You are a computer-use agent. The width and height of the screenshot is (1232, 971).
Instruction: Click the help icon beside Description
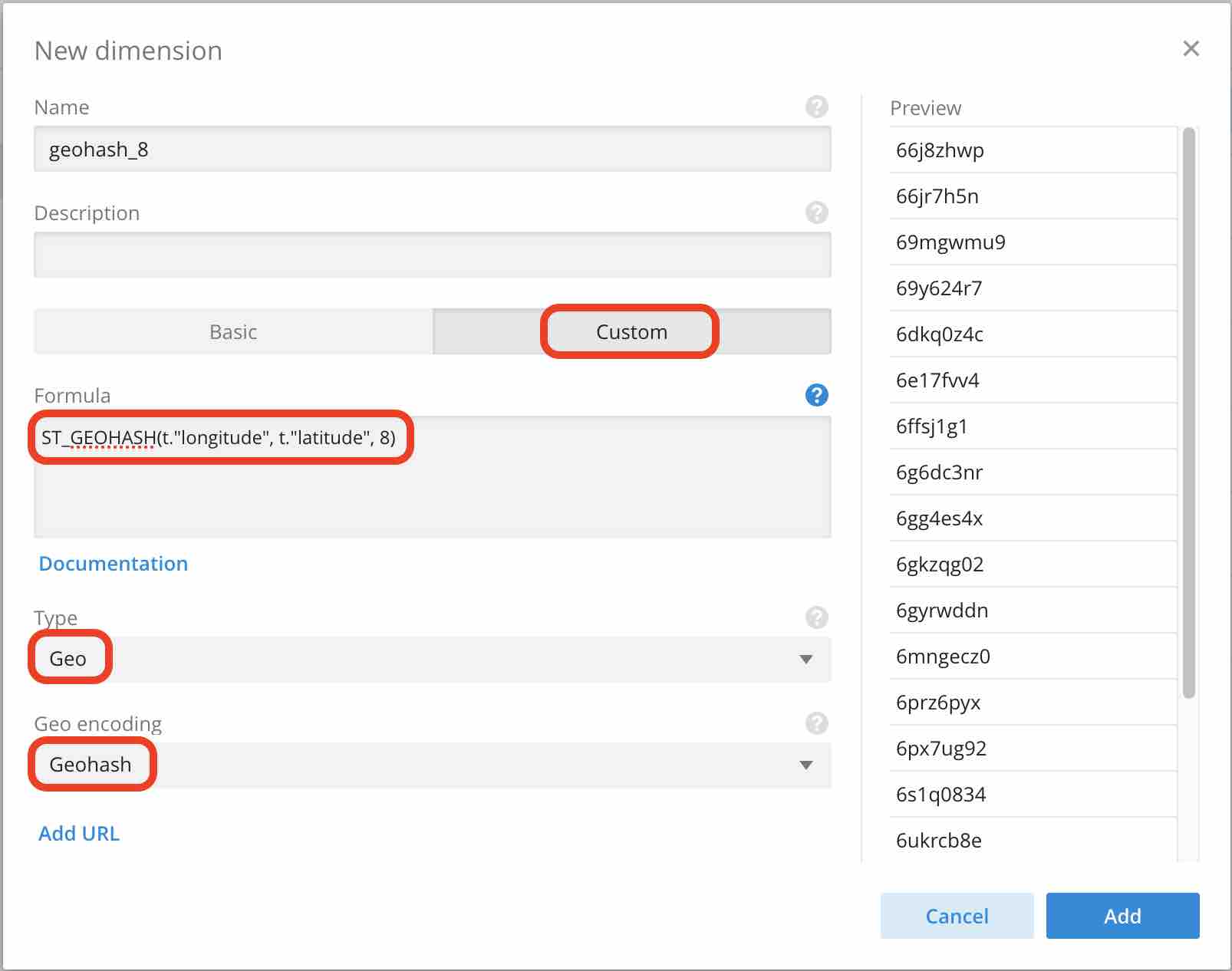[816, 212]
